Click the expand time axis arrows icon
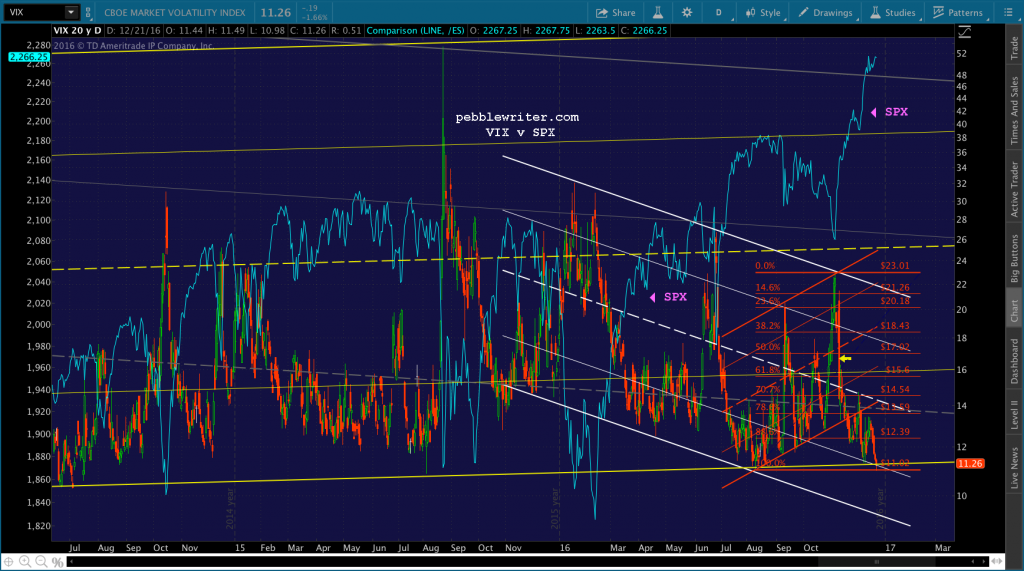The height and width of the screenshot is (571, 1024). (997, 561)
